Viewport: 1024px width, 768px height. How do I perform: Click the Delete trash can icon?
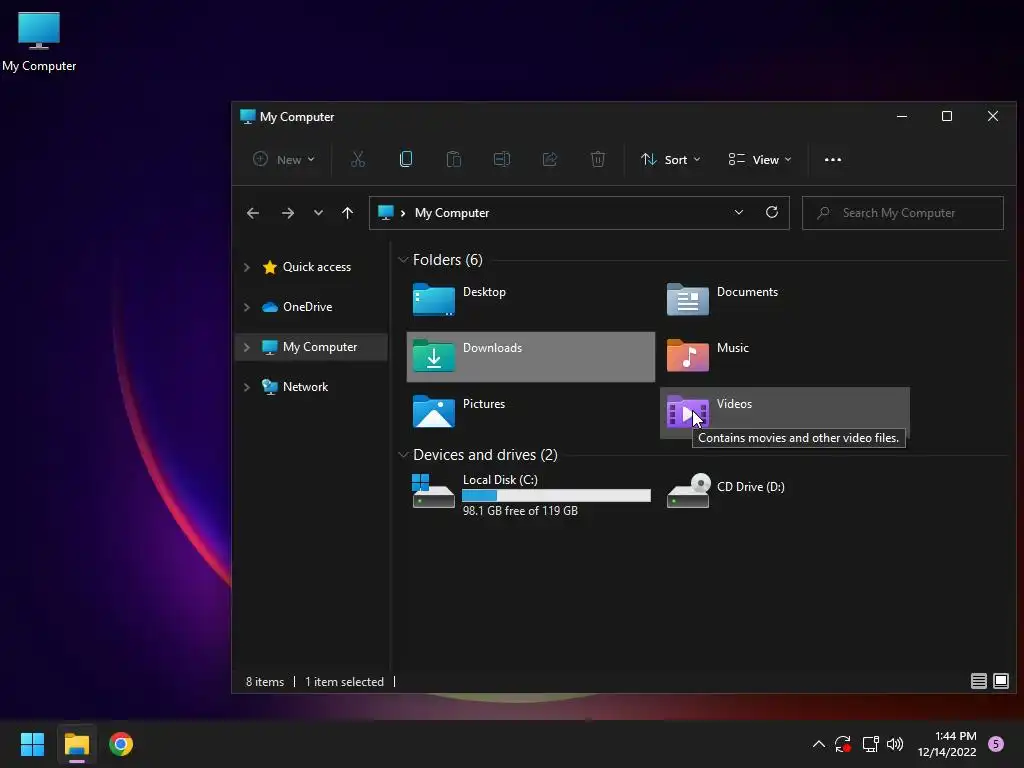tap(598, 159)
